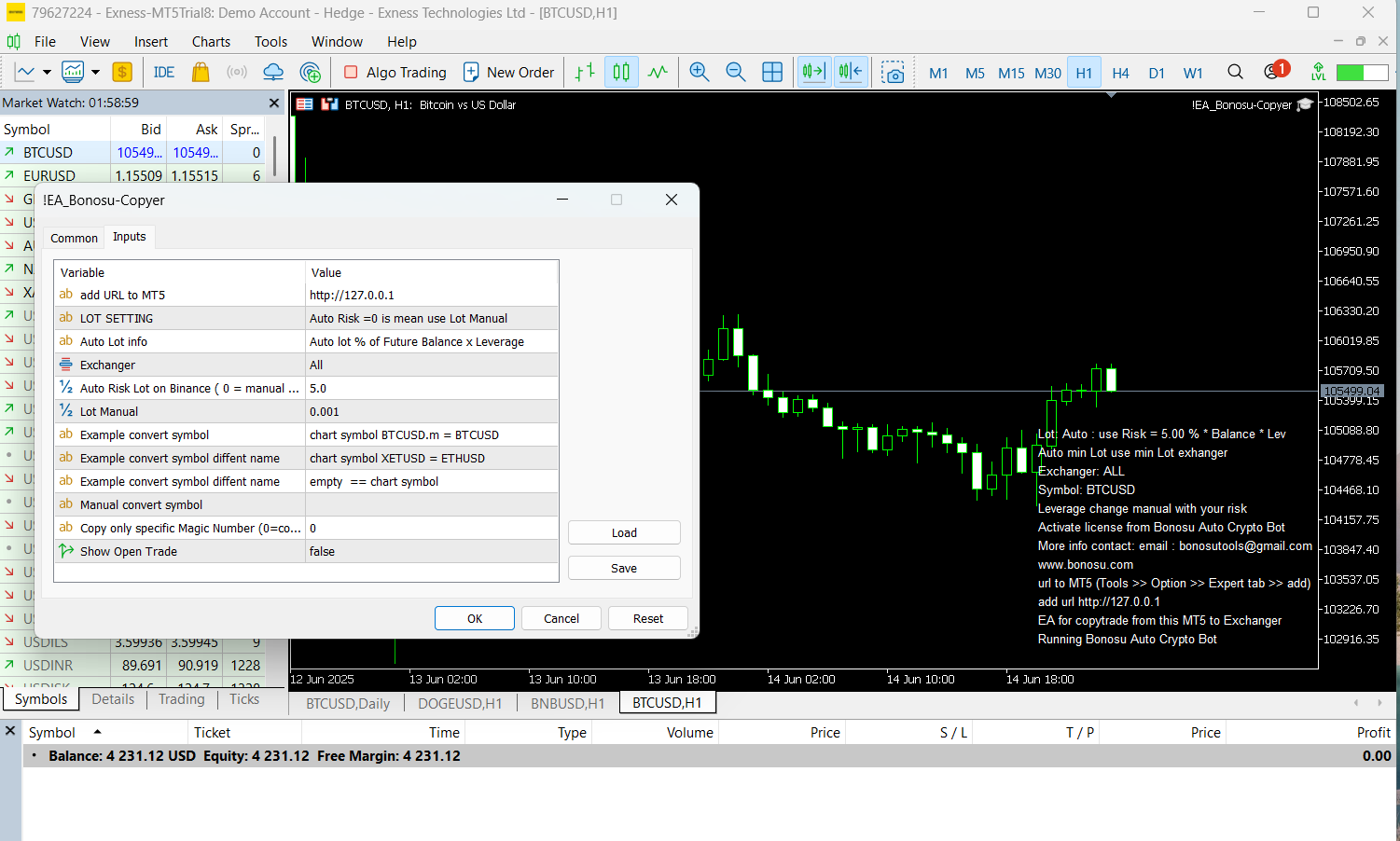
Task: Tile windows with the grid icon
Action: (772, 72)
